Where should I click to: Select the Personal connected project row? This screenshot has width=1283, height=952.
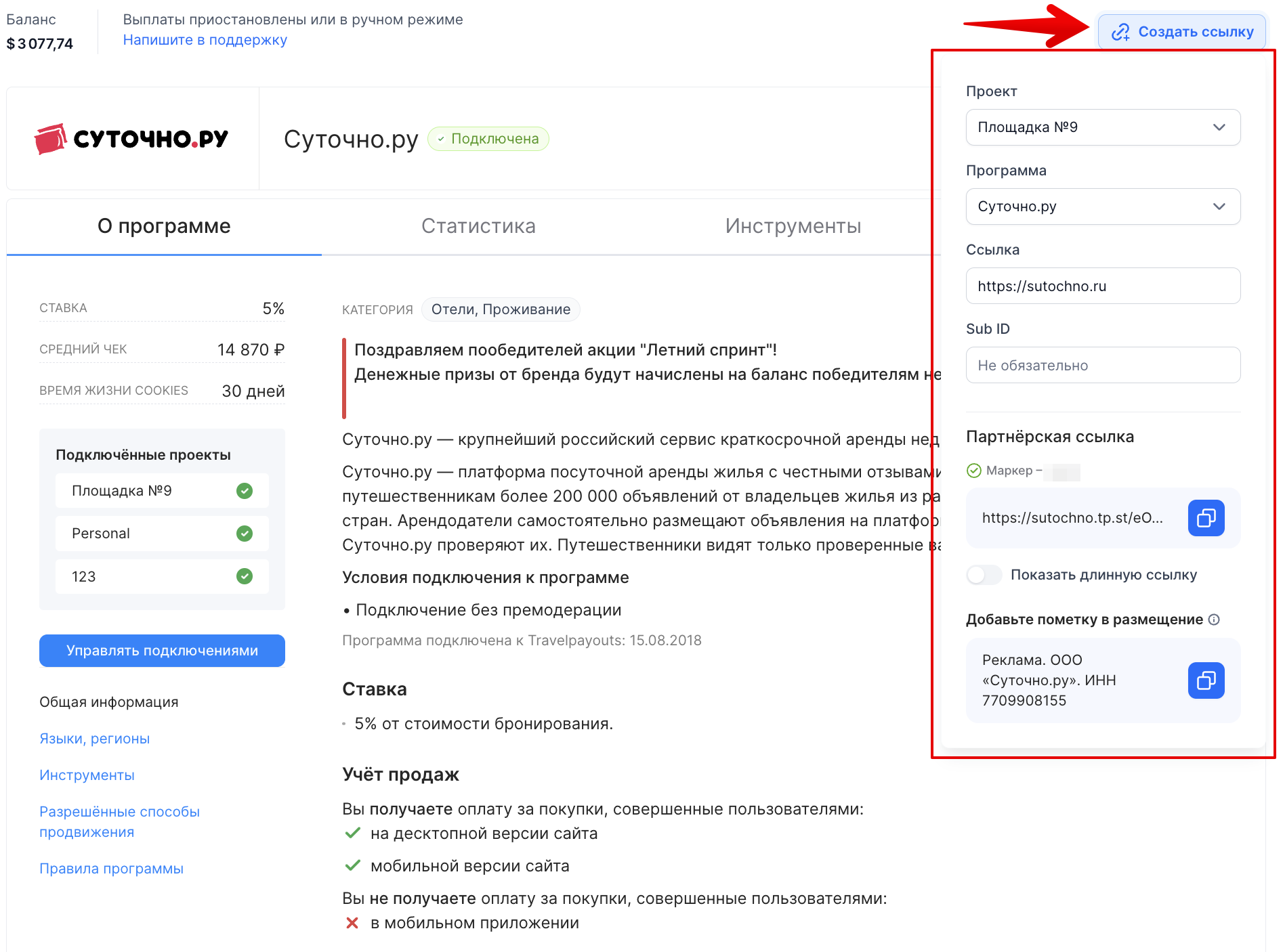pos(162,534)
